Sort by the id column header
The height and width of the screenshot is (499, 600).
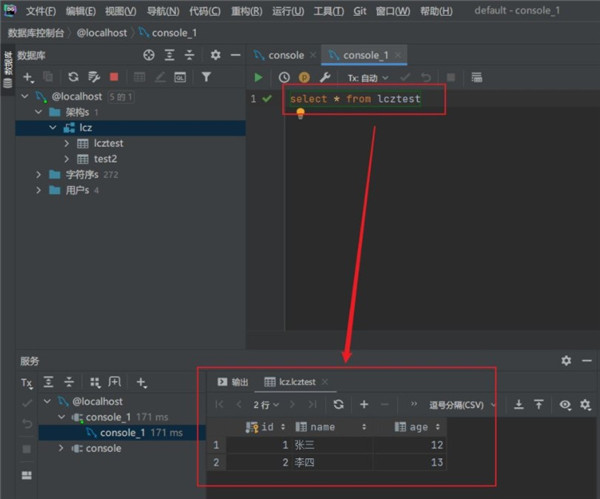(x=266, y=427)
